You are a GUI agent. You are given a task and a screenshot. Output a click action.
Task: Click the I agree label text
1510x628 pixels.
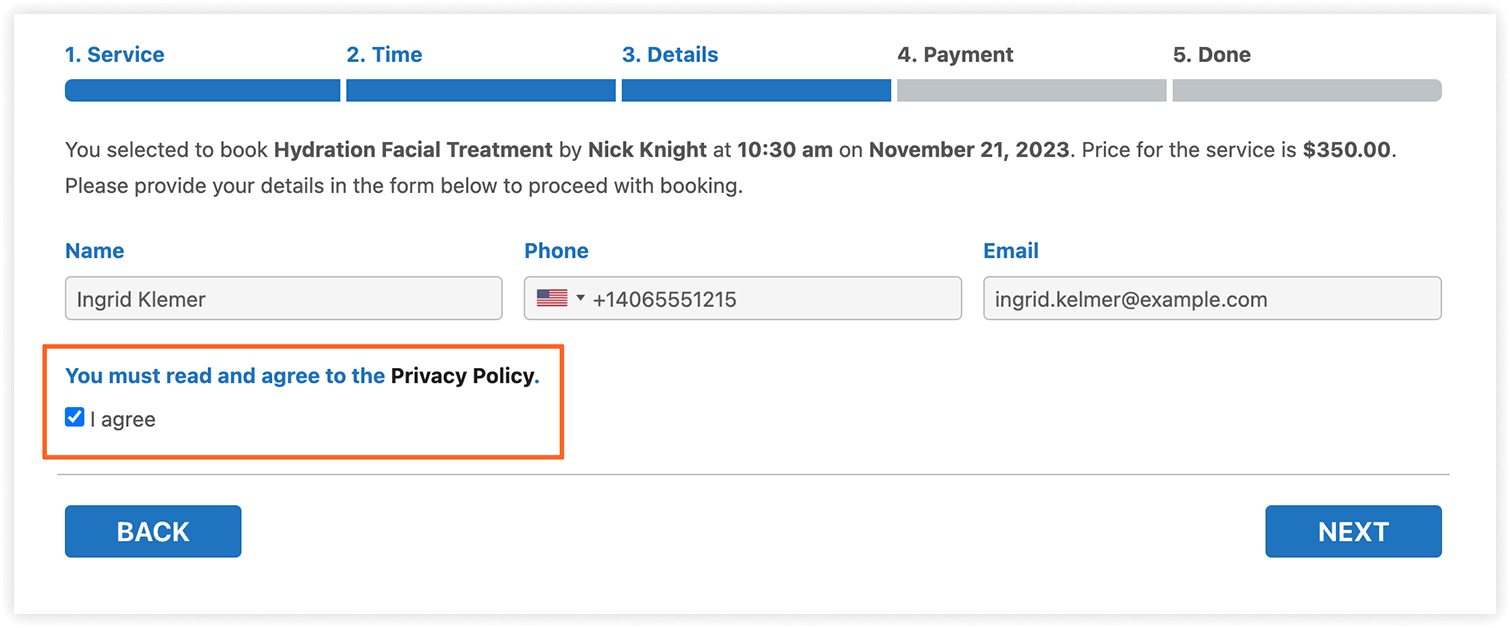coord(123,419)
